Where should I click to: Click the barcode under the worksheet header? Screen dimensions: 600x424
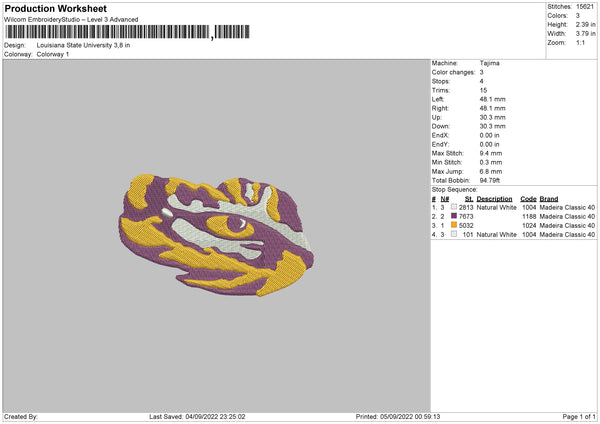pyautogui.click(x=127, y=32)
